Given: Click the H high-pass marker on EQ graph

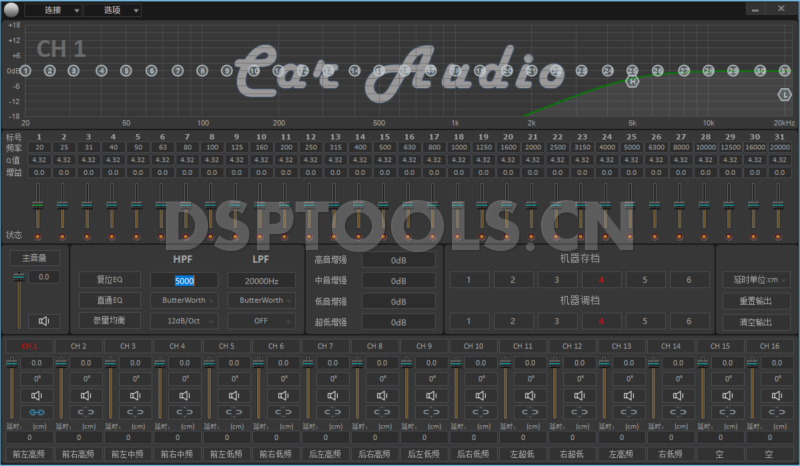Looking at the screenshot, I should click(x=632, y=82).
